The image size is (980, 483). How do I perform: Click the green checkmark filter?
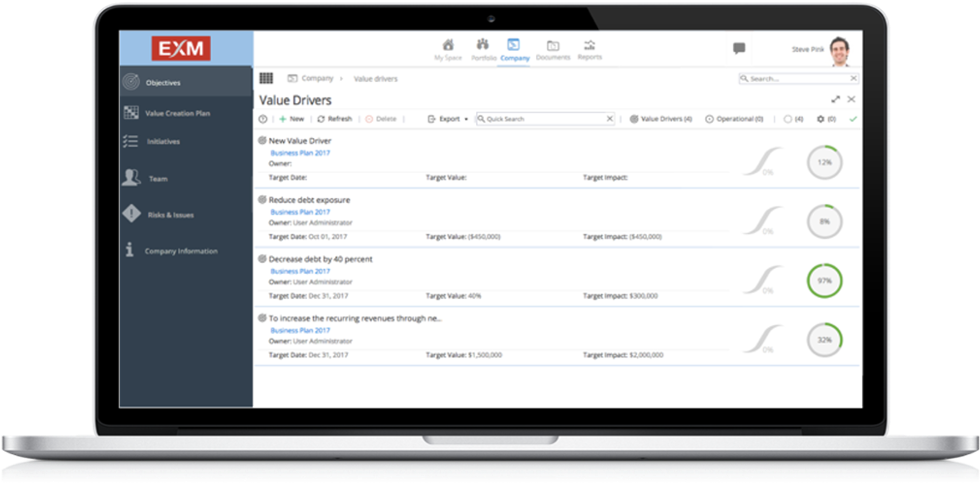tap(853, 119)
